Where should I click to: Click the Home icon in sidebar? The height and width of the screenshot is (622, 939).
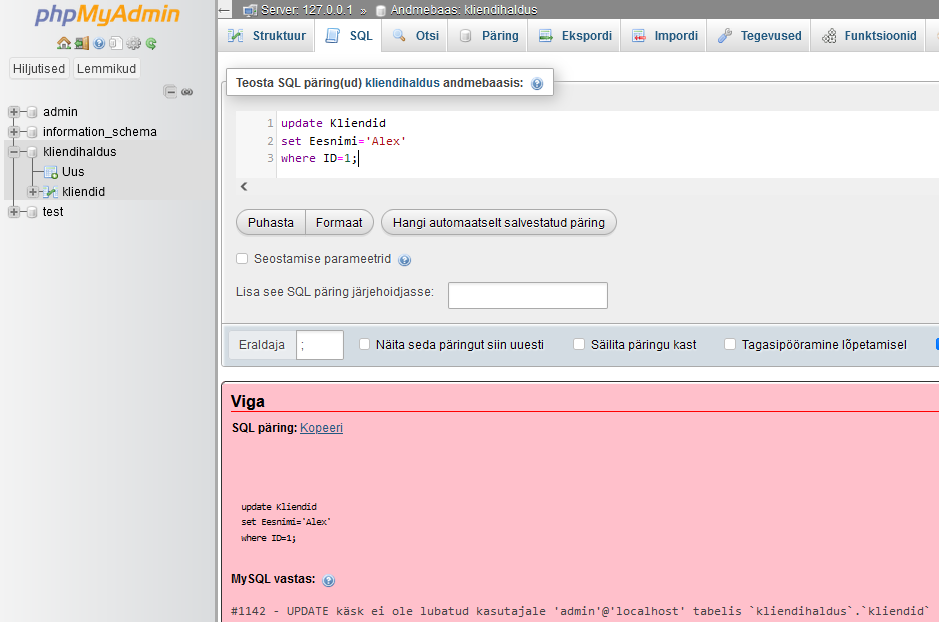[x=64, y=43]
